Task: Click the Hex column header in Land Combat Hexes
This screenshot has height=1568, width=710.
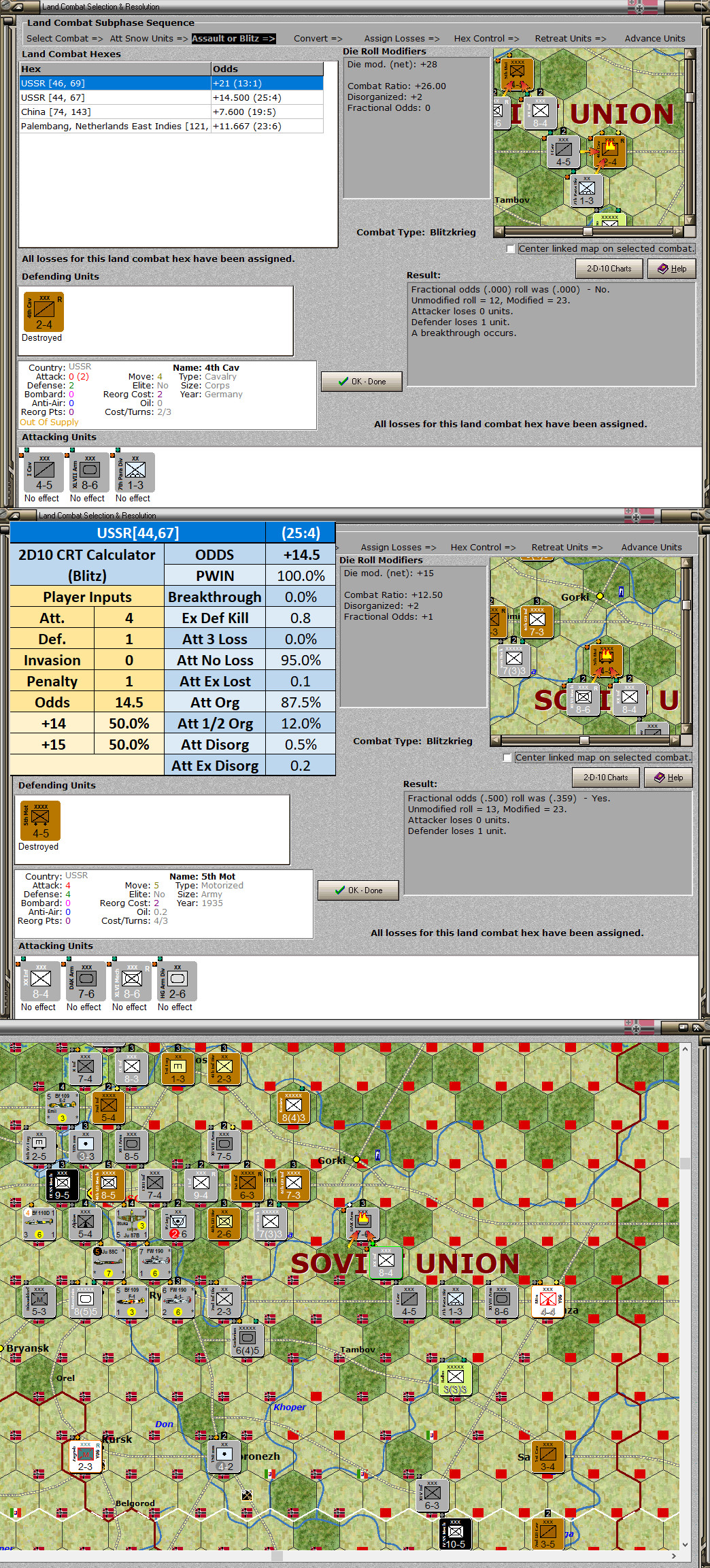Action: tap(116, 69)
